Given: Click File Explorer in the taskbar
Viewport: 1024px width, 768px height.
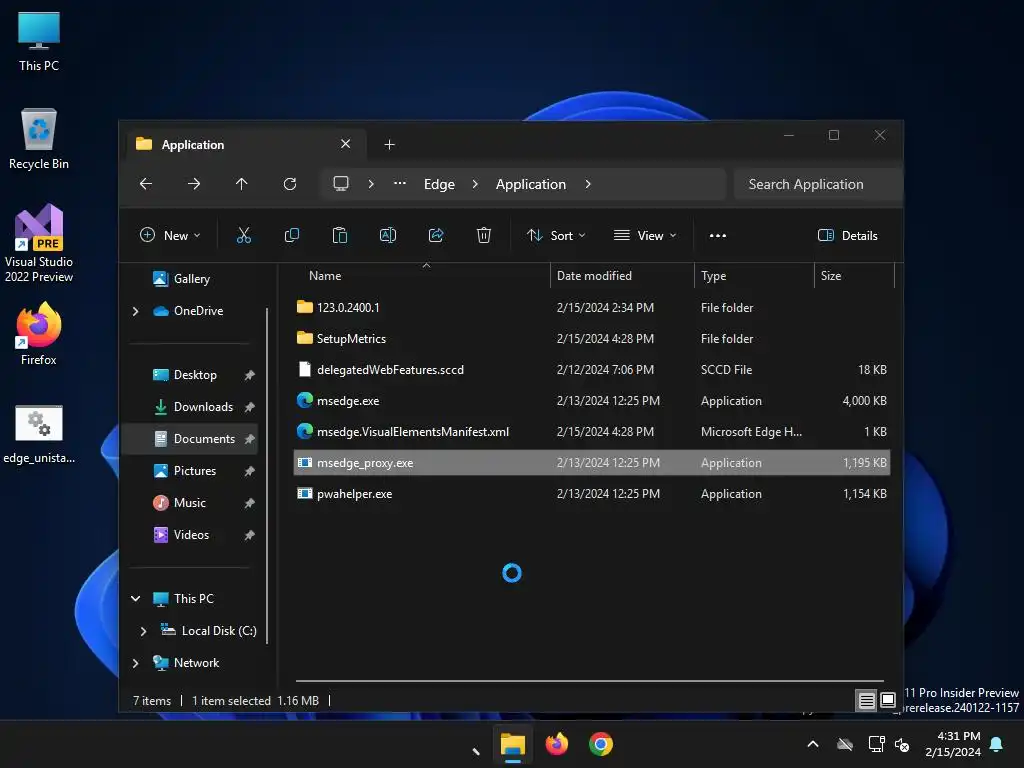Looking at the screenshot, I should click(513, 744).
